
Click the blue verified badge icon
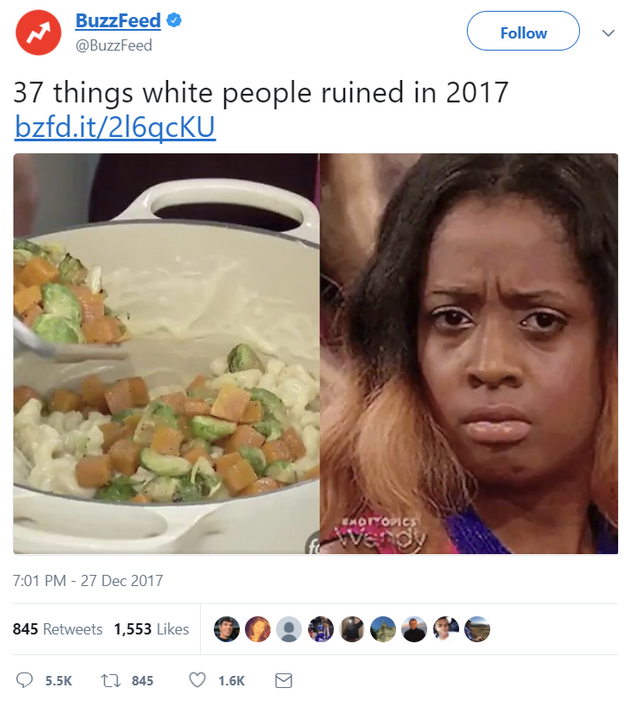tap(174, 20)
